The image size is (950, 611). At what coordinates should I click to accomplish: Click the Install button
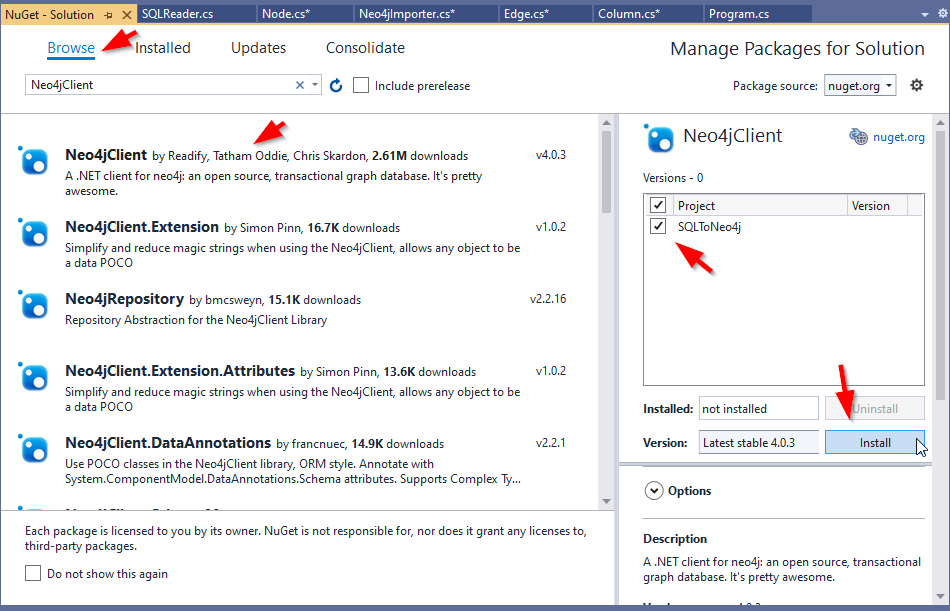coord(875,442)
